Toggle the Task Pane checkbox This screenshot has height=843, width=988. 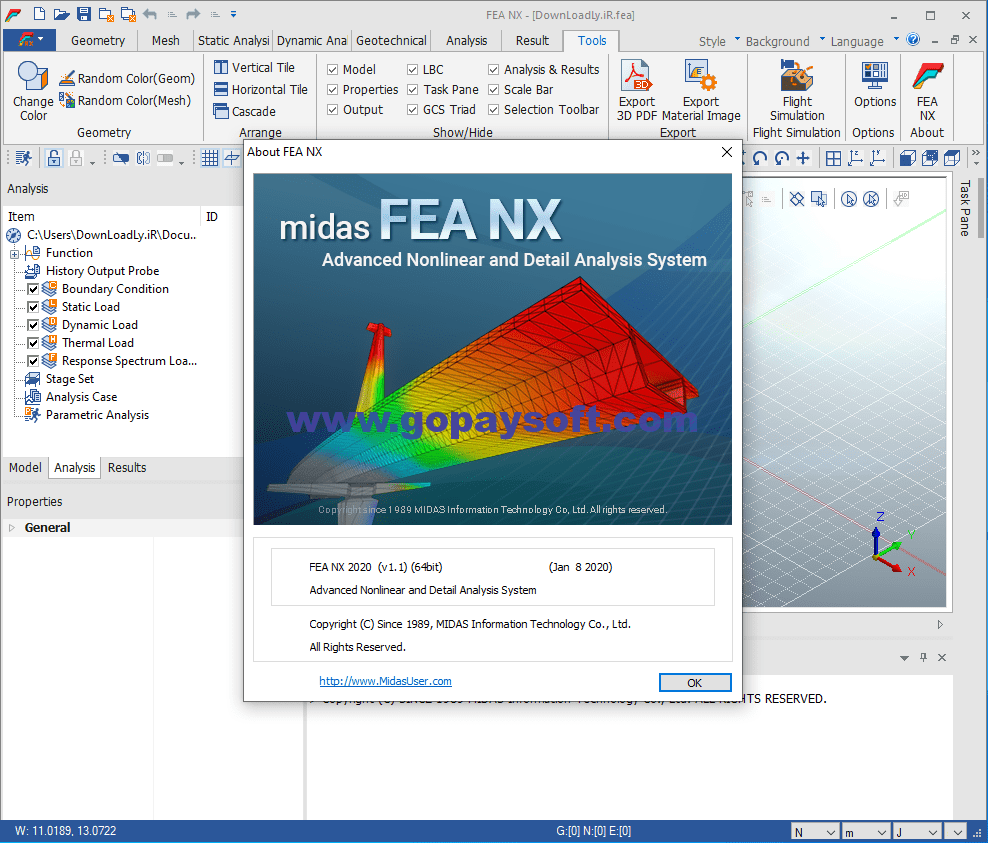(413, 89)
